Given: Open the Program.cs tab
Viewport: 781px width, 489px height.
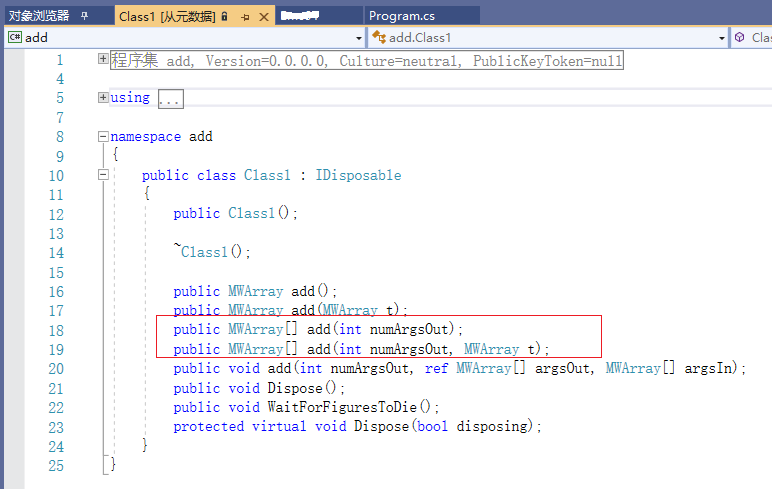Looking at the screenshot, I should click(401, 16).
